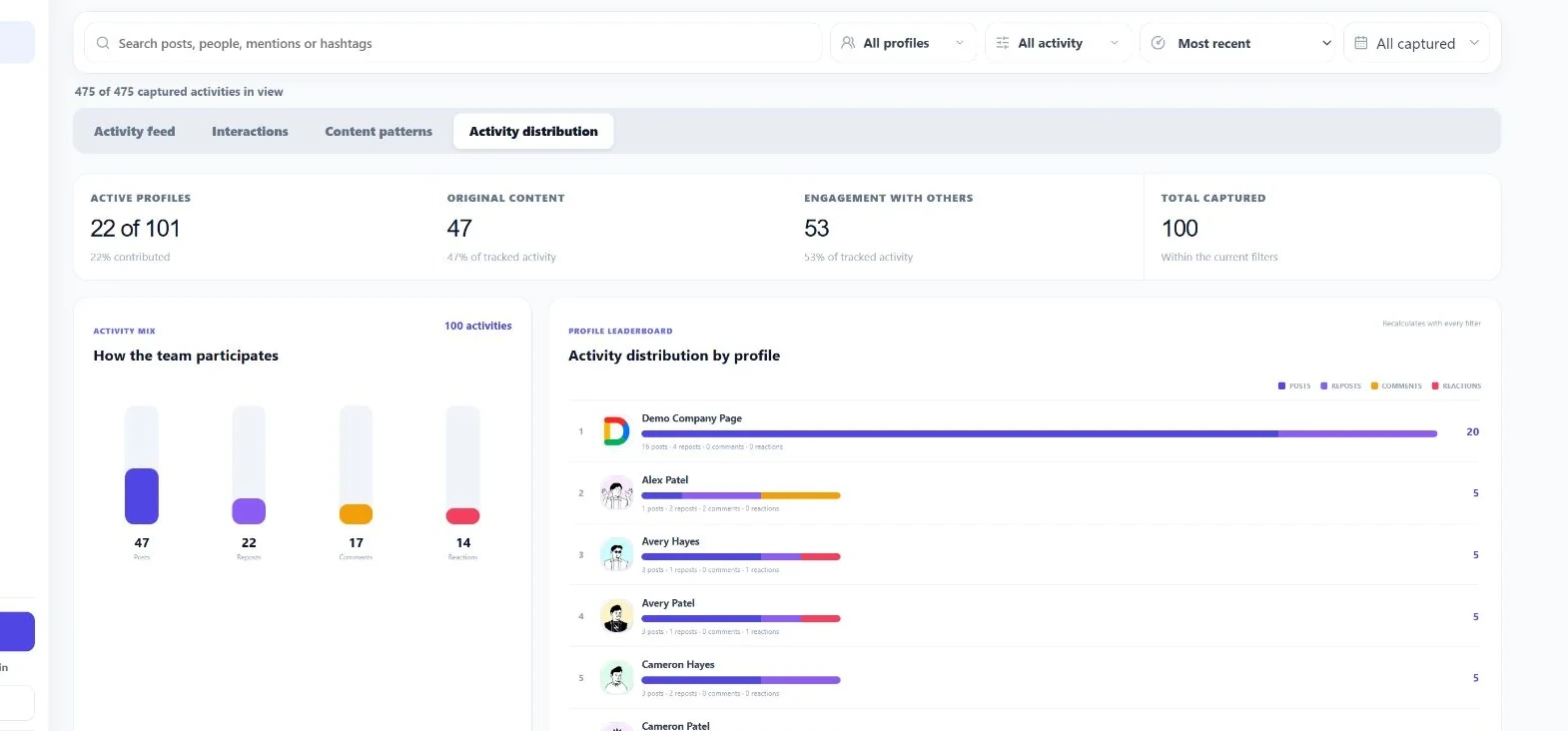Click the purple Reposts bar showing 22

point(249,511)
